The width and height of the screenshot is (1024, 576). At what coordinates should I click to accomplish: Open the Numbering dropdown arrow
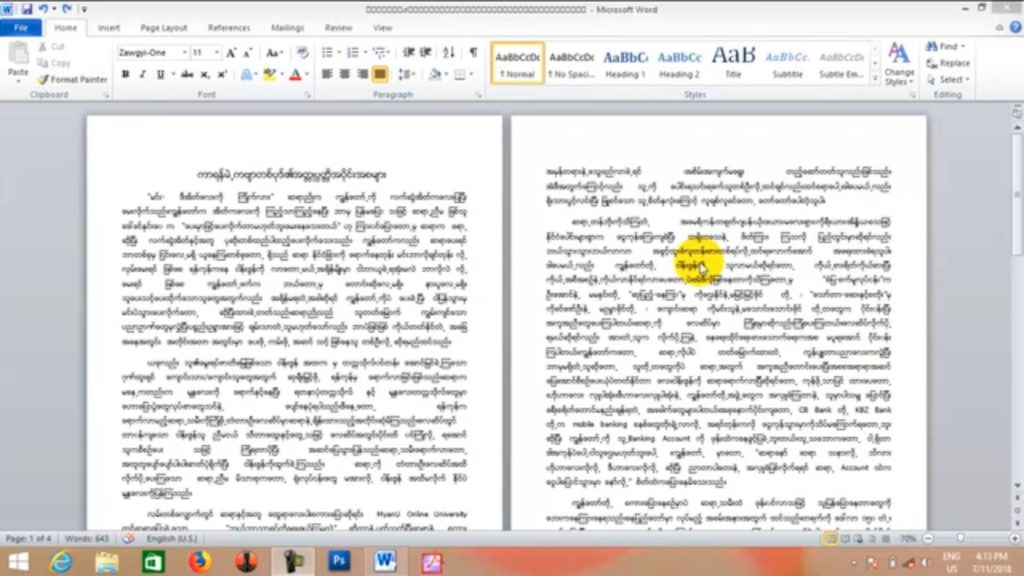(x=364, y=52)
